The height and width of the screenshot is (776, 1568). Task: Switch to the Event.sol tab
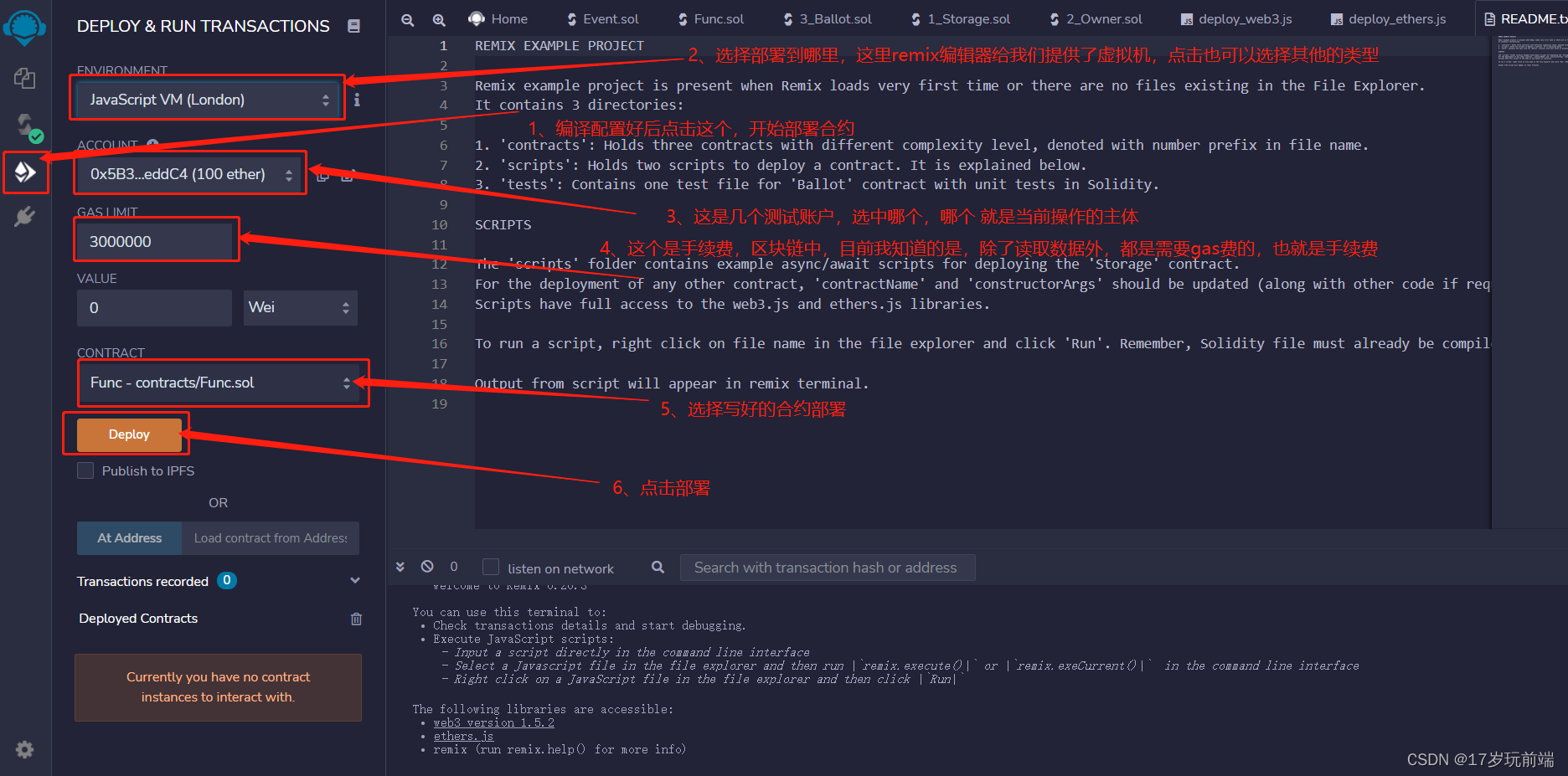click(603, 18)
